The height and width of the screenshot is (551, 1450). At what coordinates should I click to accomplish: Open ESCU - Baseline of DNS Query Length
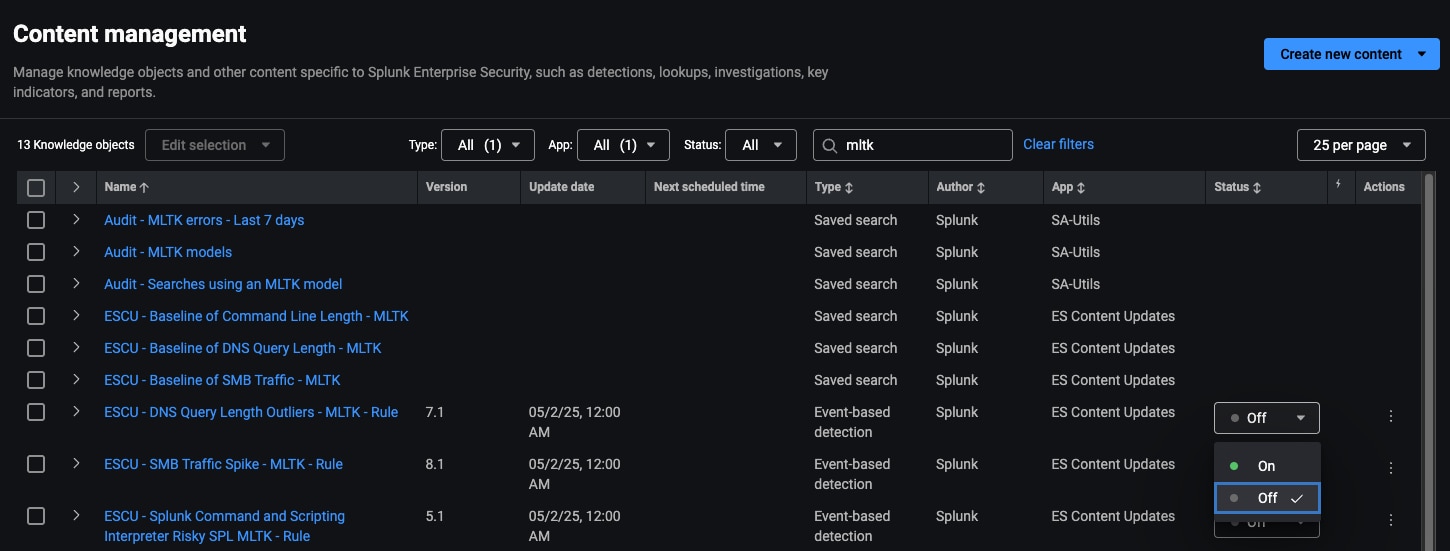(243, 348)
